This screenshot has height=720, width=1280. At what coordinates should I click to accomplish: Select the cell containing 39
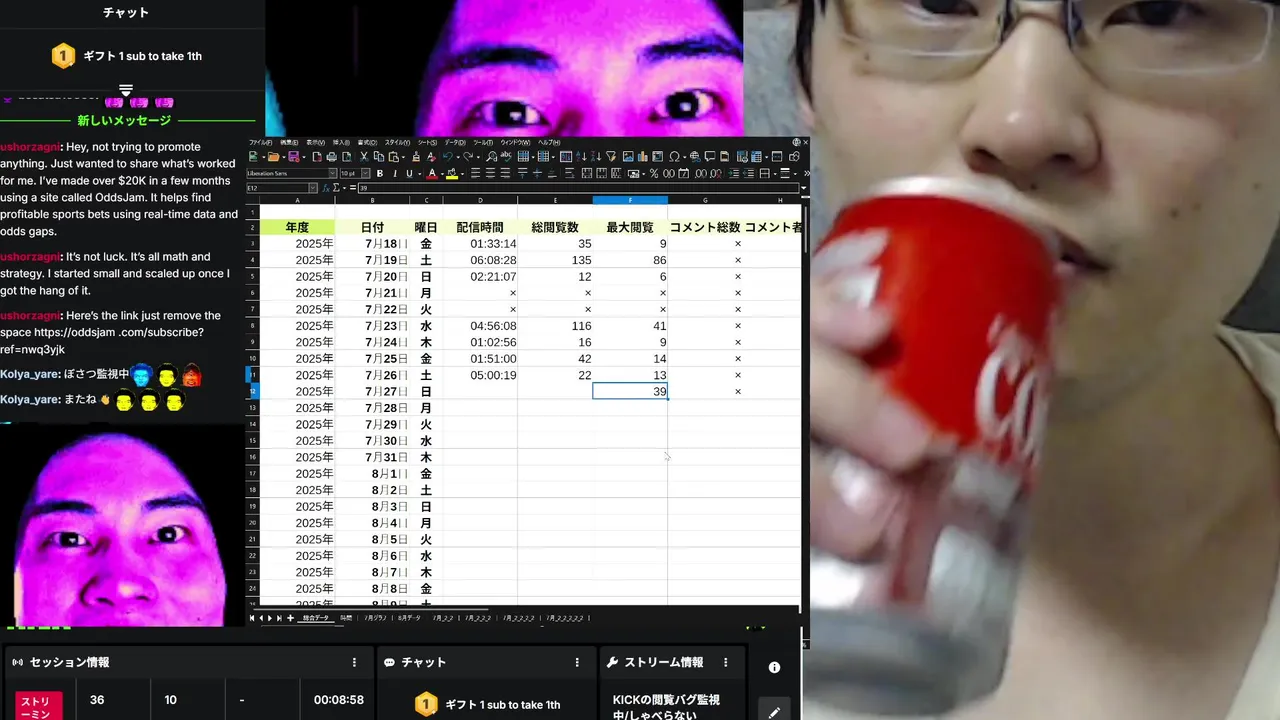pos(630,391)
